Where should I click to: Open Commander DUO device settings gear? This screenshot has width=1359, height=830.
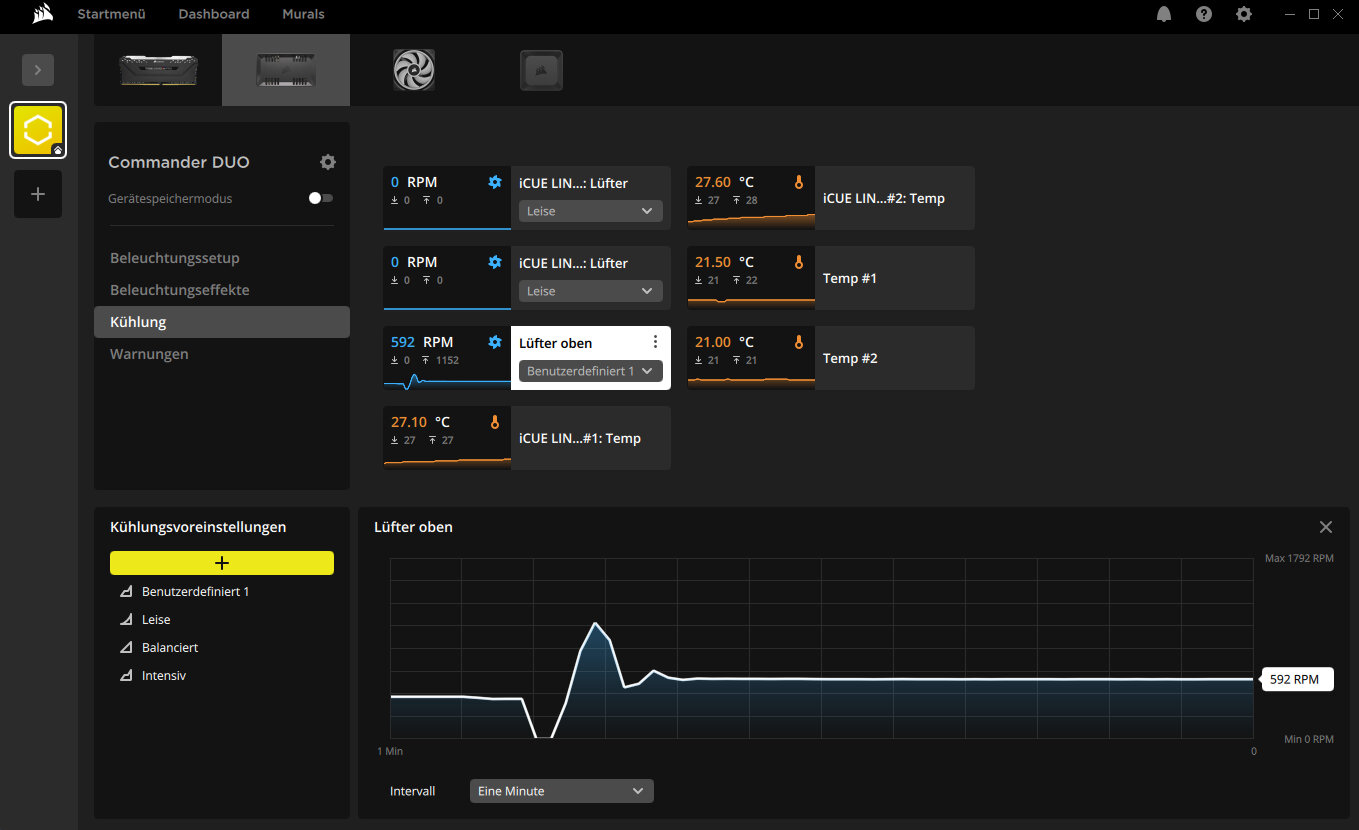point(328,162)
